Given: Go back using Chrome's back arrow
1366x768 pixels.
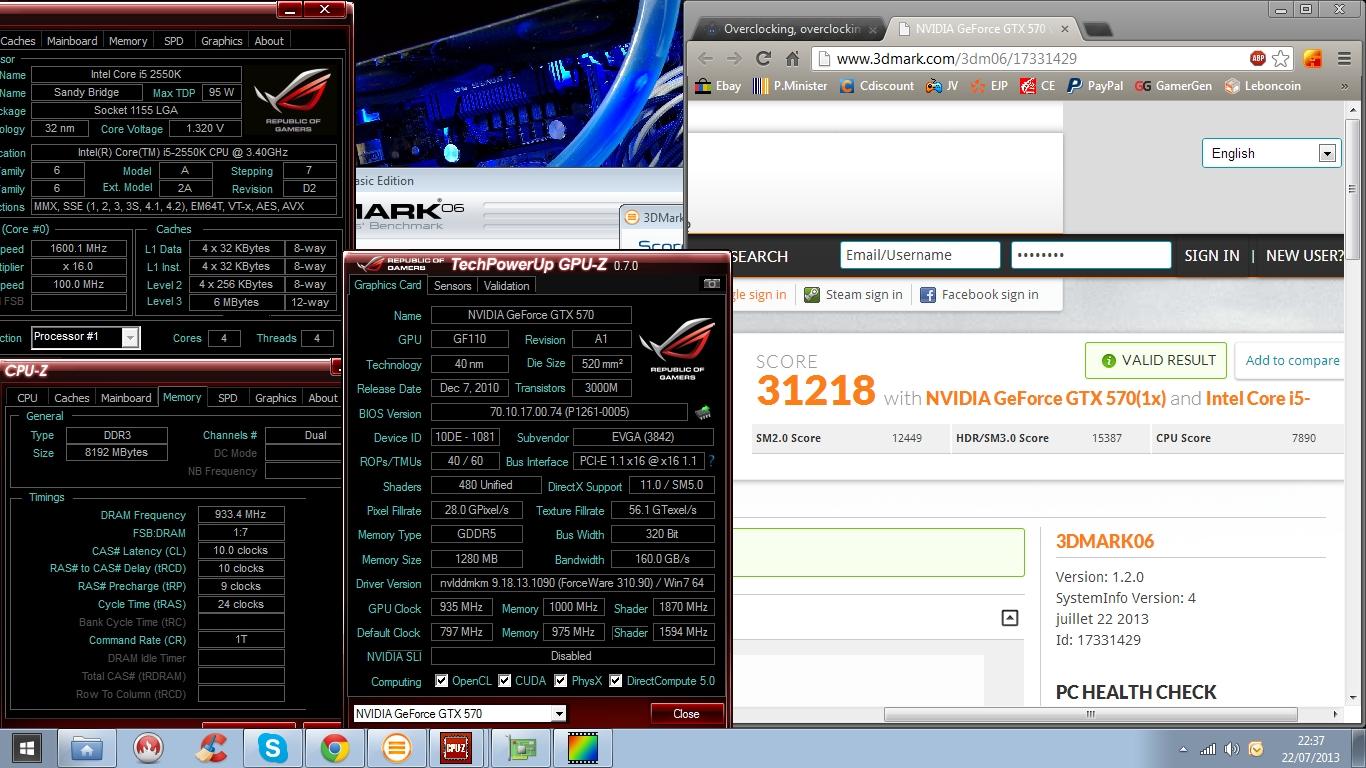Looking at the screenshot, I should coord(705,58).
